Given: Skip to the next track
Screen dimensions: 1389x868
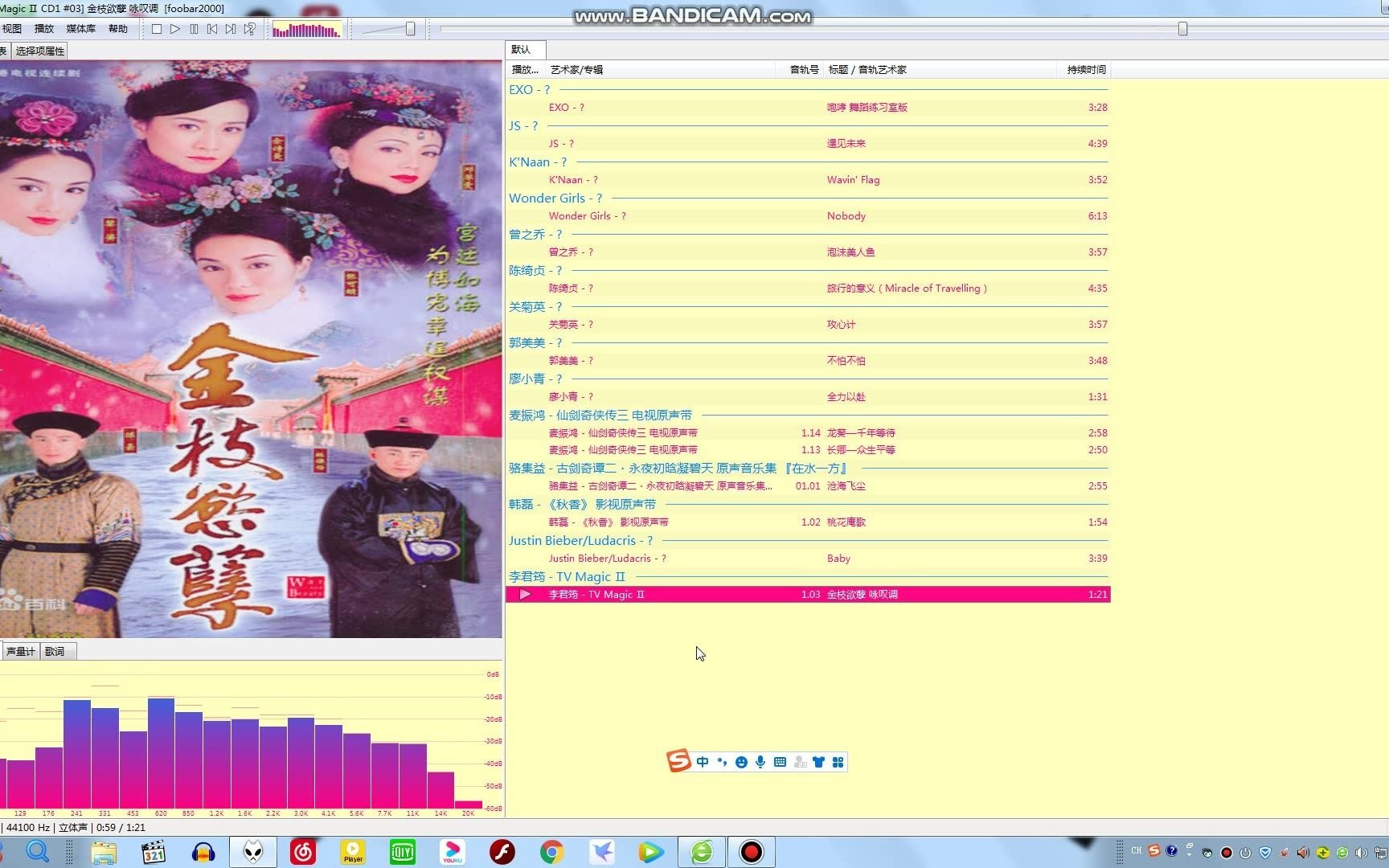Looking at the screenshot, I should coord(231,29).
